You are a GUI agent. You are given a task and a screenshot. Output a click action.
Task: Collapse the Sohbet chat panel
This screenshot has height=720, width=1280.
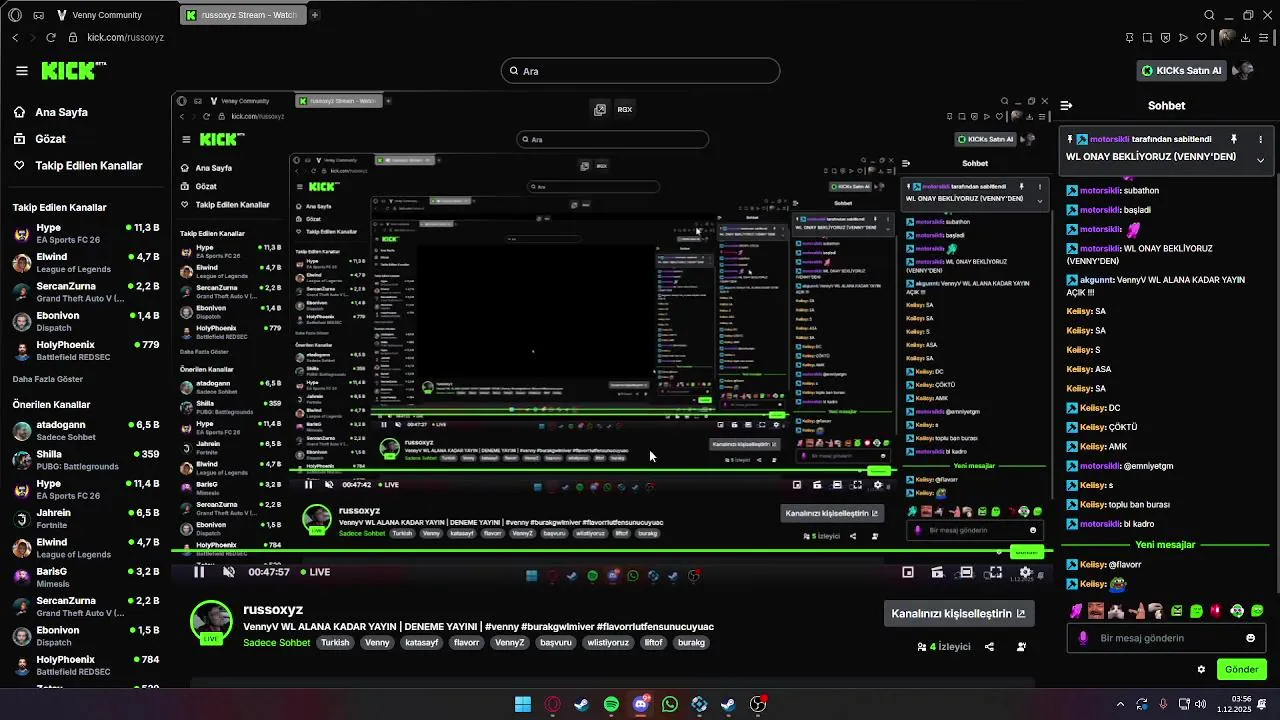tap(1067, 105)
